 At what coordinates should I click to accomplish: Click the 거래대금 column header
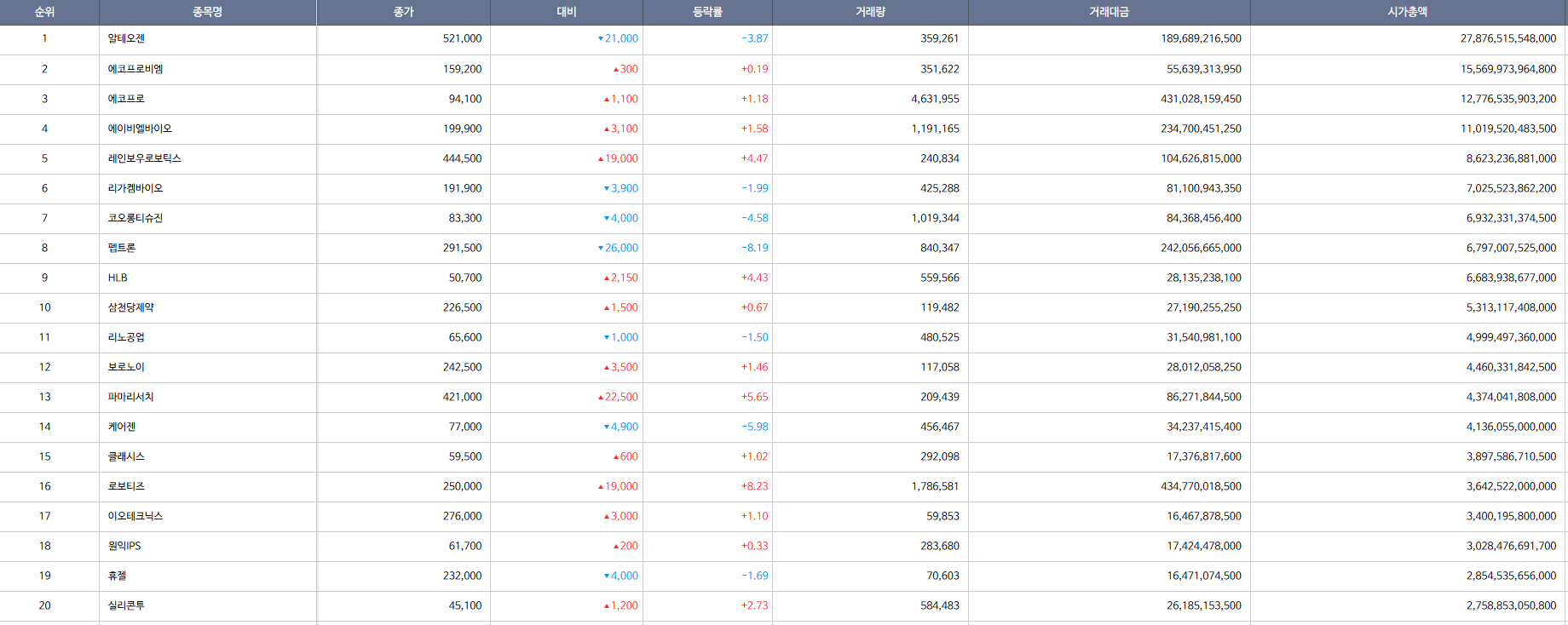tap(1109, 12)
